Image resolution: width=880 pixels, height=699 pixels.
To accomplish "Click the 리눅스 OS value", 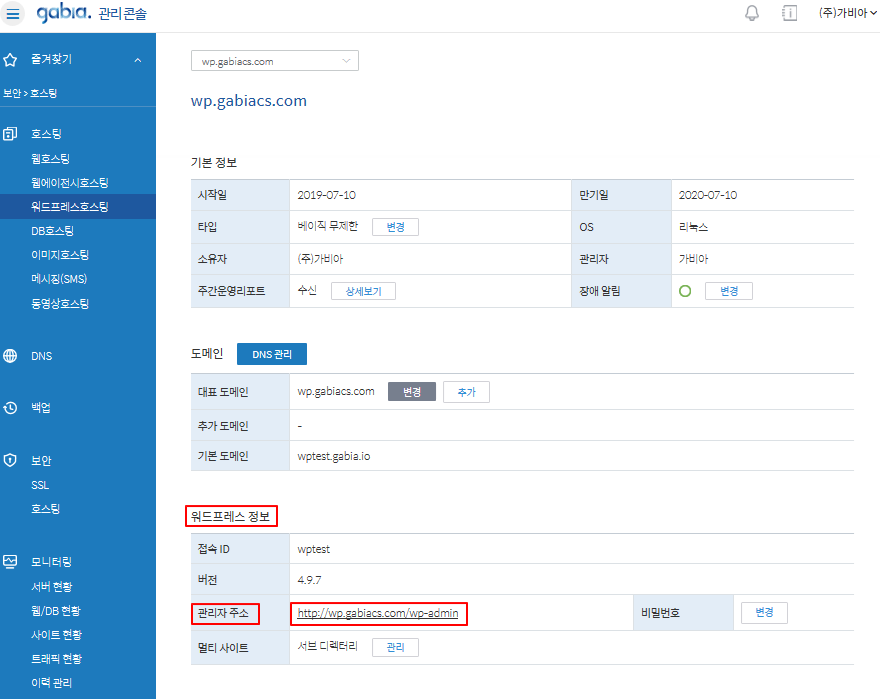I will (x=693, y=227).
